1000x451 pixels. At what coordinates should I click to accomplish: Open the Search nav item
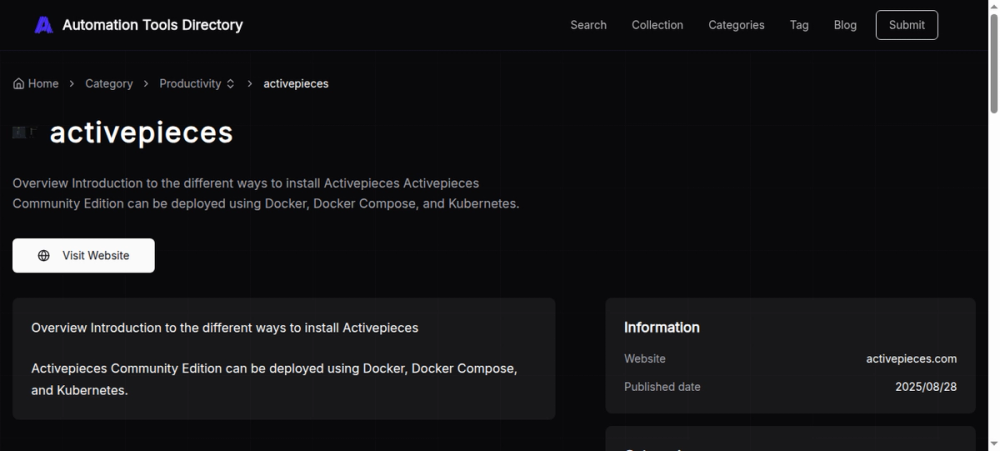click(588, 25)
